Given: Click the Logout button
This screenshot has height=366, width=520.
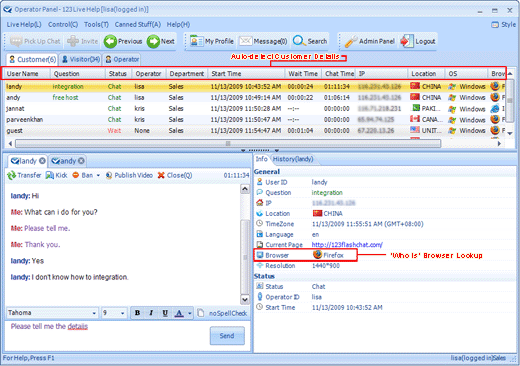Looking at the screenshot, I should tap(418, 41).
